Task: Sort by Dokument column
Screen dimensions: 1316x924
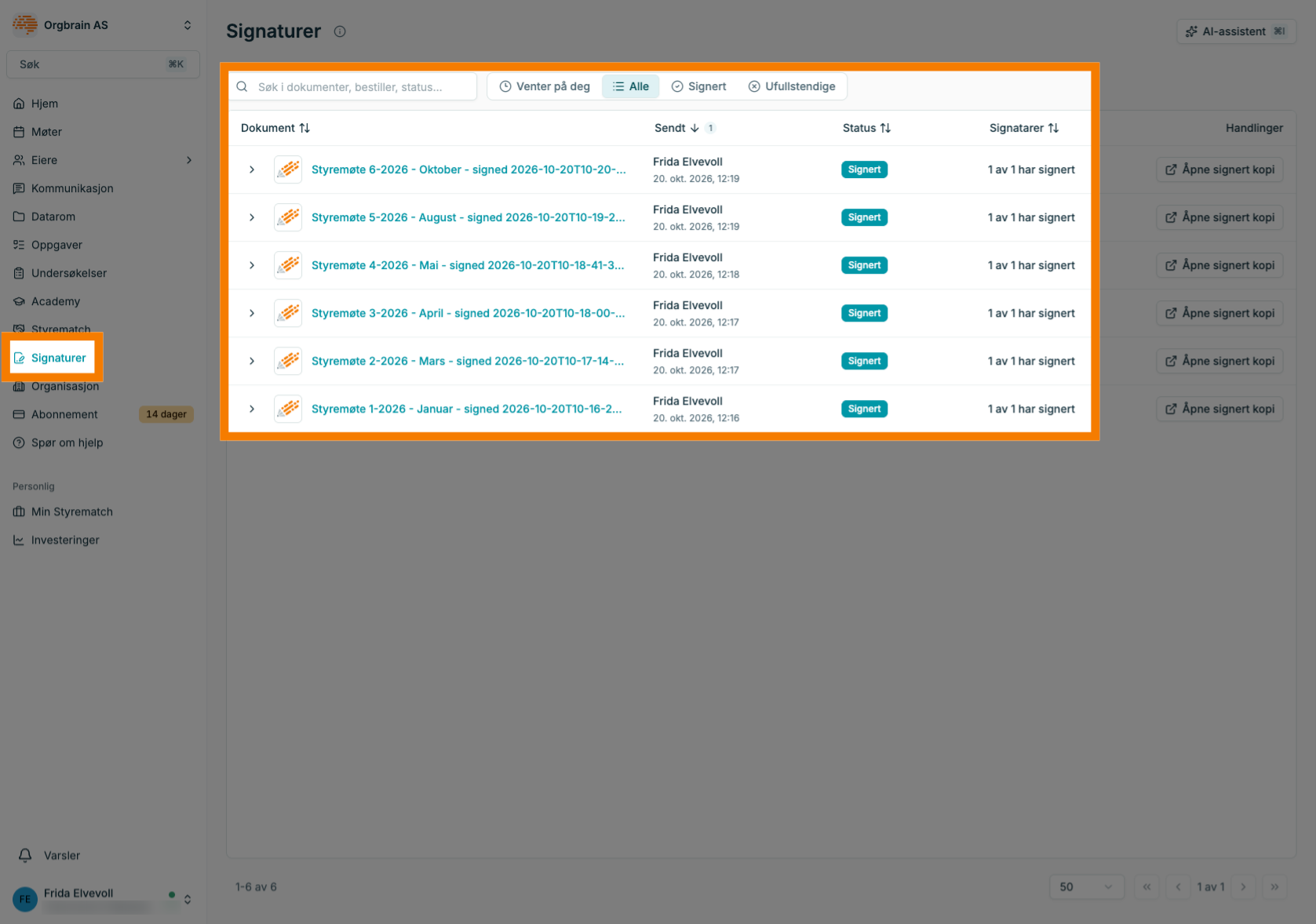Action: point(275,128)
